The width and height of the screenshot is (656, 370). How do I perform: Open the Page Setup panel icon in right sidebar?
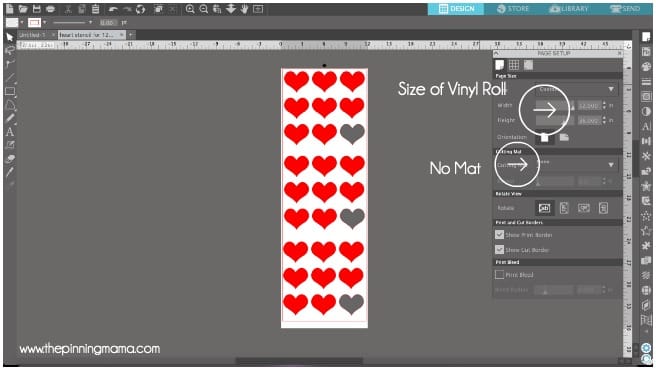(646, 37)
